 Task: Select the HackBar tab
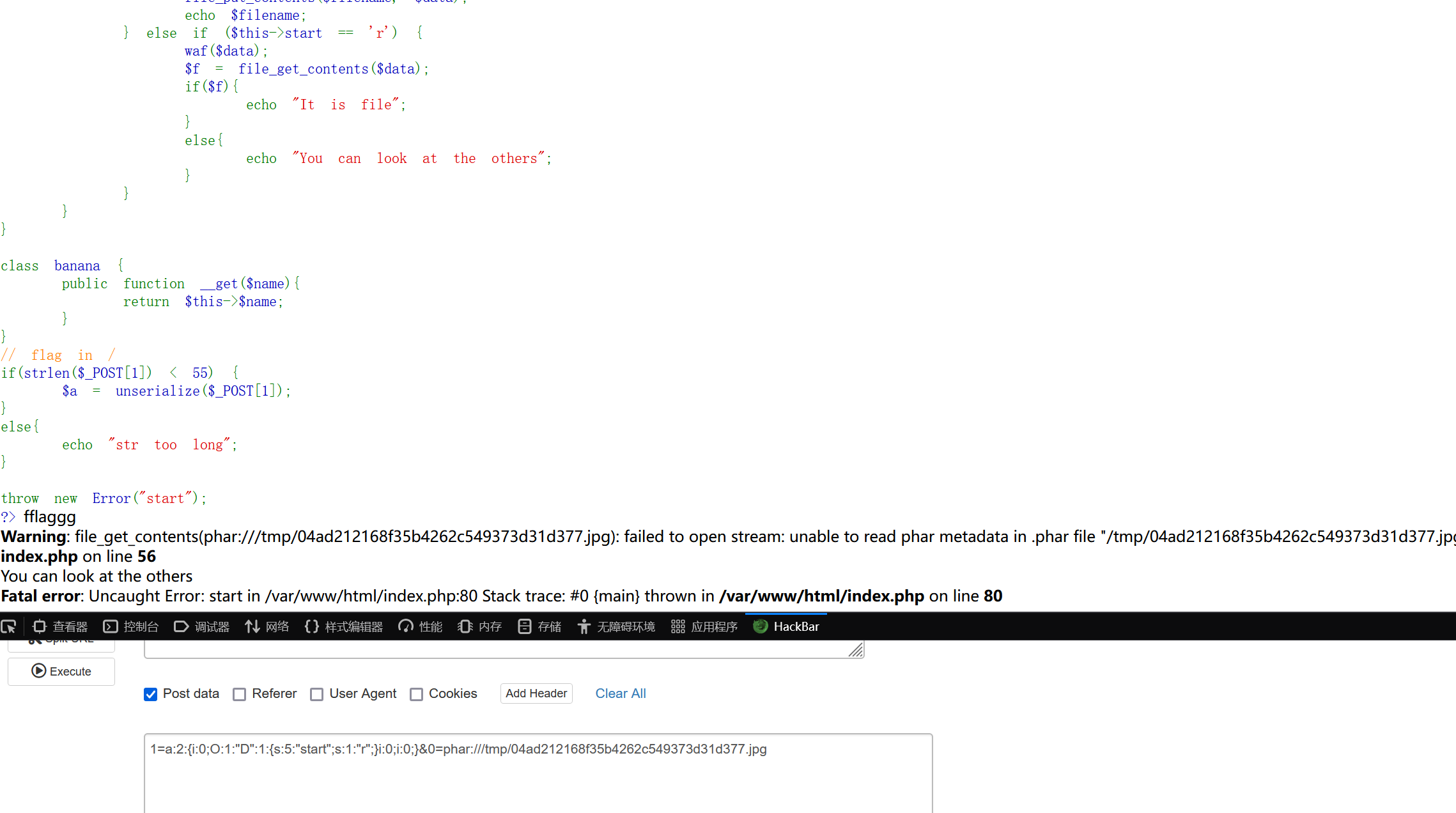tap(787, 627)
